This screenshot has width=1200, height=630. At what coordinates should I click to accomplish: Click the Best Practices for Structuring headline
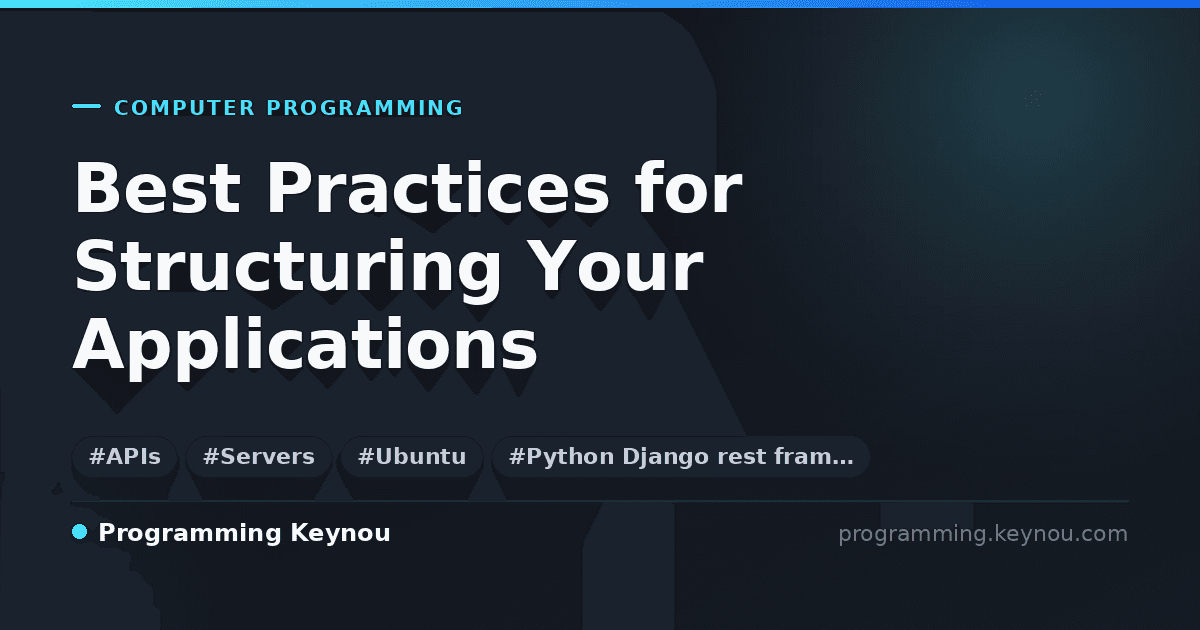coord(407,267)
